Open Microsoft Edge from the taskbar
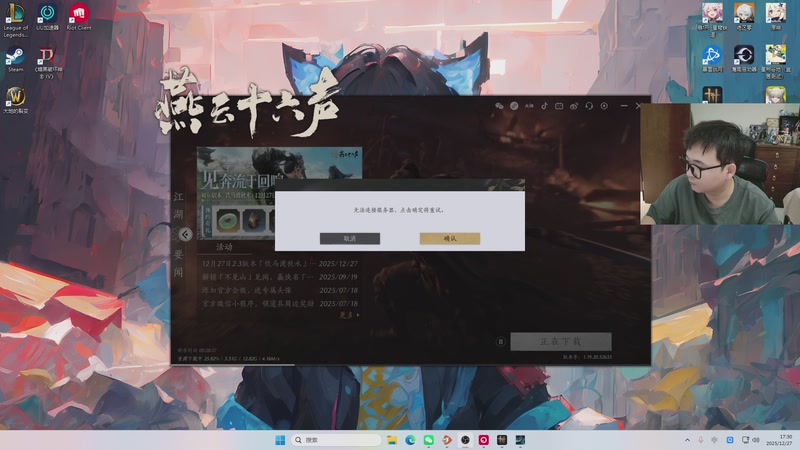 [410, 440]
